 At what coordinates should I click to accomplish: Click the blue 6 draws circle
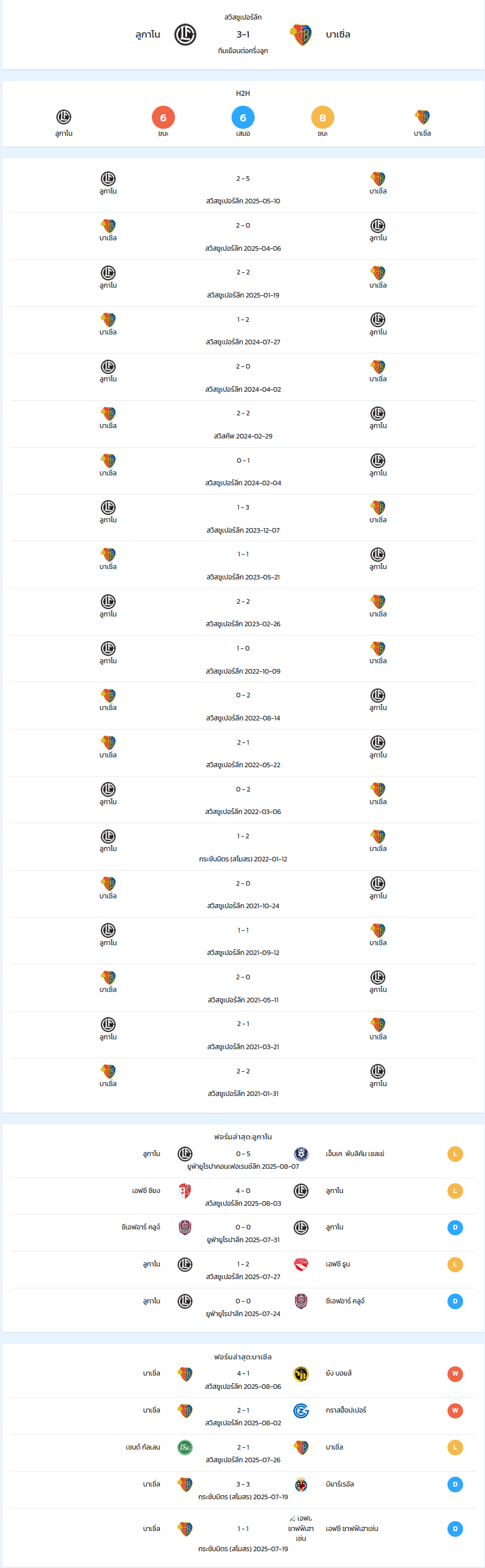(243, 117)
